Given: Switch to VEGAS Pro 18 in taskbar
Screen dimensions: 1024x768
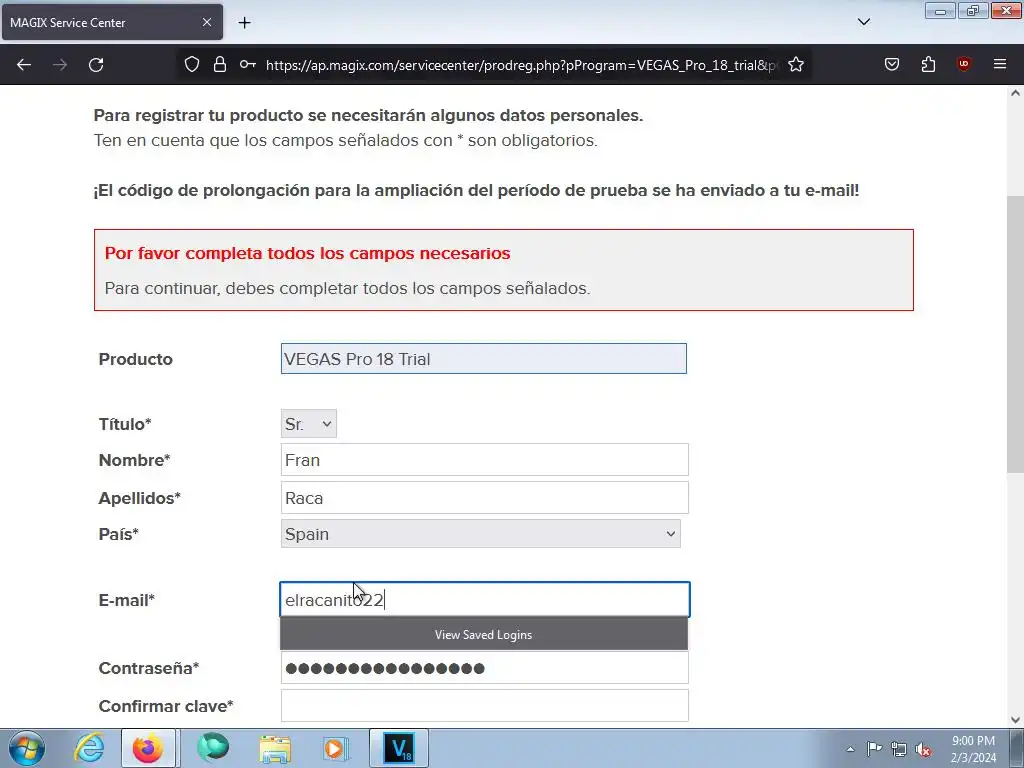Looking at the screenshot, I should [x=399, y=748].
